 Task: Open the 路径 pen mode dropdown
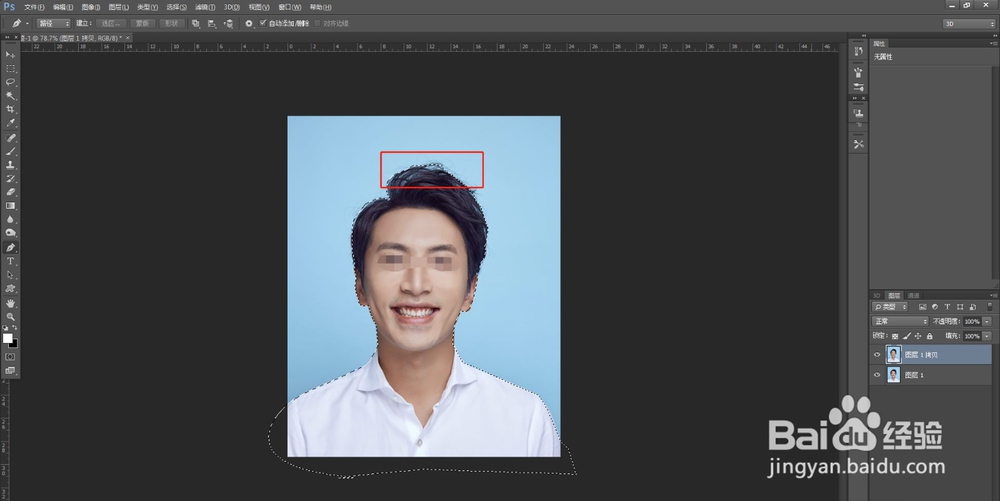tap(54, 22)
